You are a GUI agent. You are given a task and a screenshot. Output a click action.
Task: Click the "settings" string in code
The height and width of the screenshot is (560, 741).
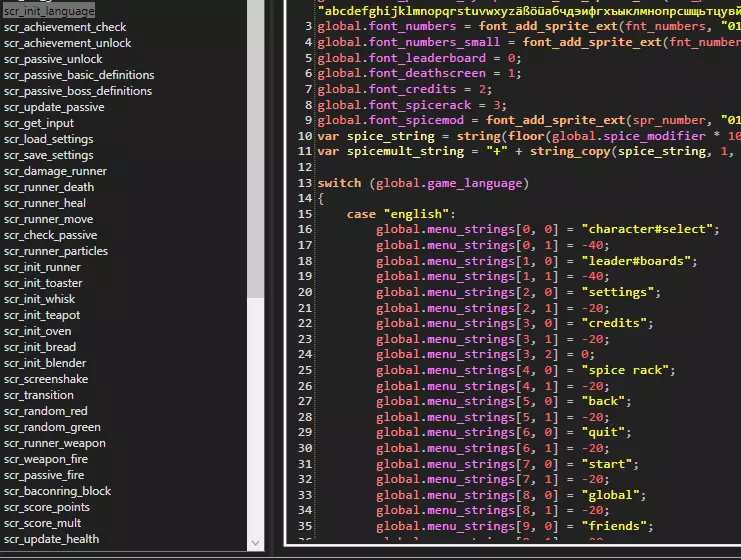point(617,292)
